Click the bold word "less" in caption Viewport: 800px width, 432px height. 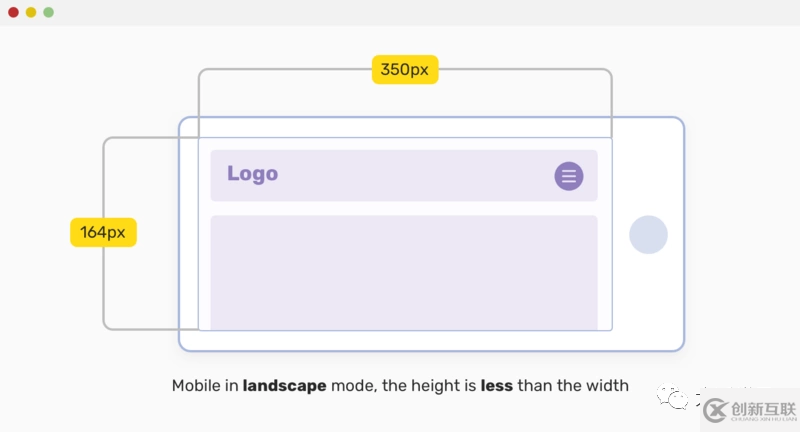(497, 386)
